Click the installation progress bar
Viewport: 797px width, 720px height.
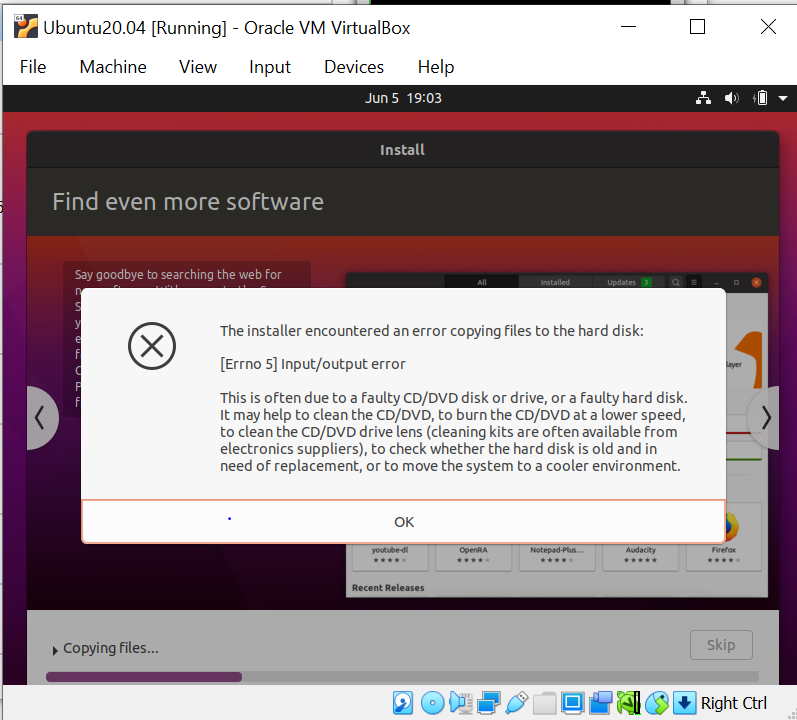[x=401, y=677]
